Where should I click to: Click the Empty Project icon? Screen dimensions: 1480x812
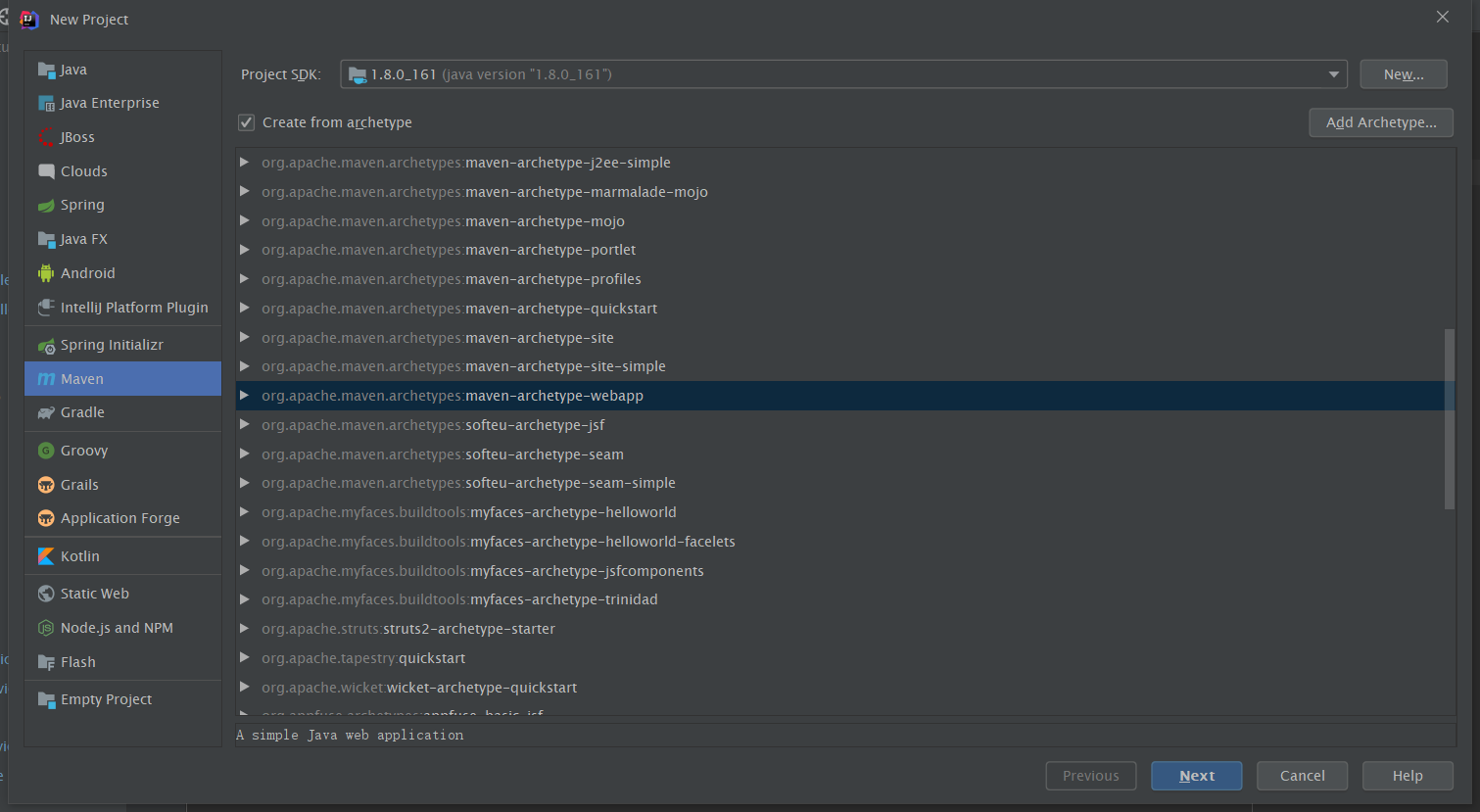click(x=46, y=699)
